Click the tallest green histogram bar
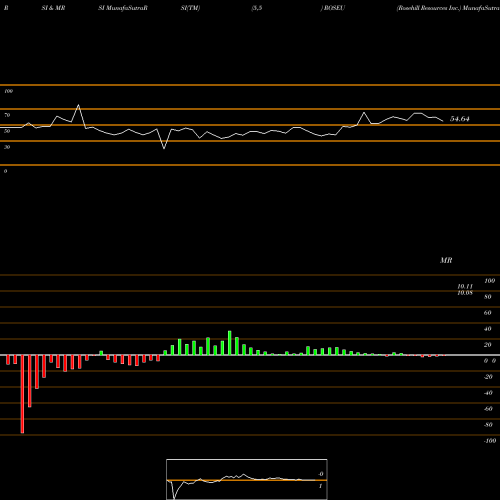The width and height of the screenshot is (500, 500). [x=230, y=343]
